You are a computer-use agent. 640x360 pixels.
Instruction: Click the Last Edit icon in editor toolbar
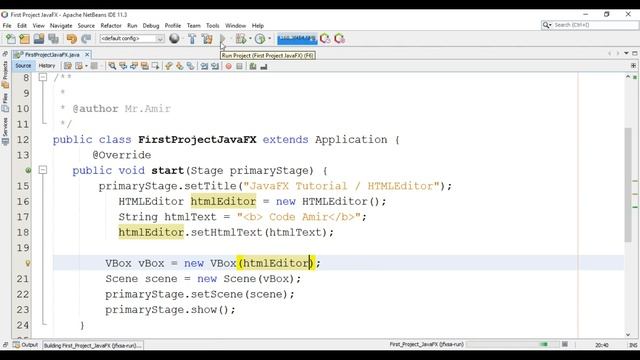pyautogui.click(x=68, y=66)
